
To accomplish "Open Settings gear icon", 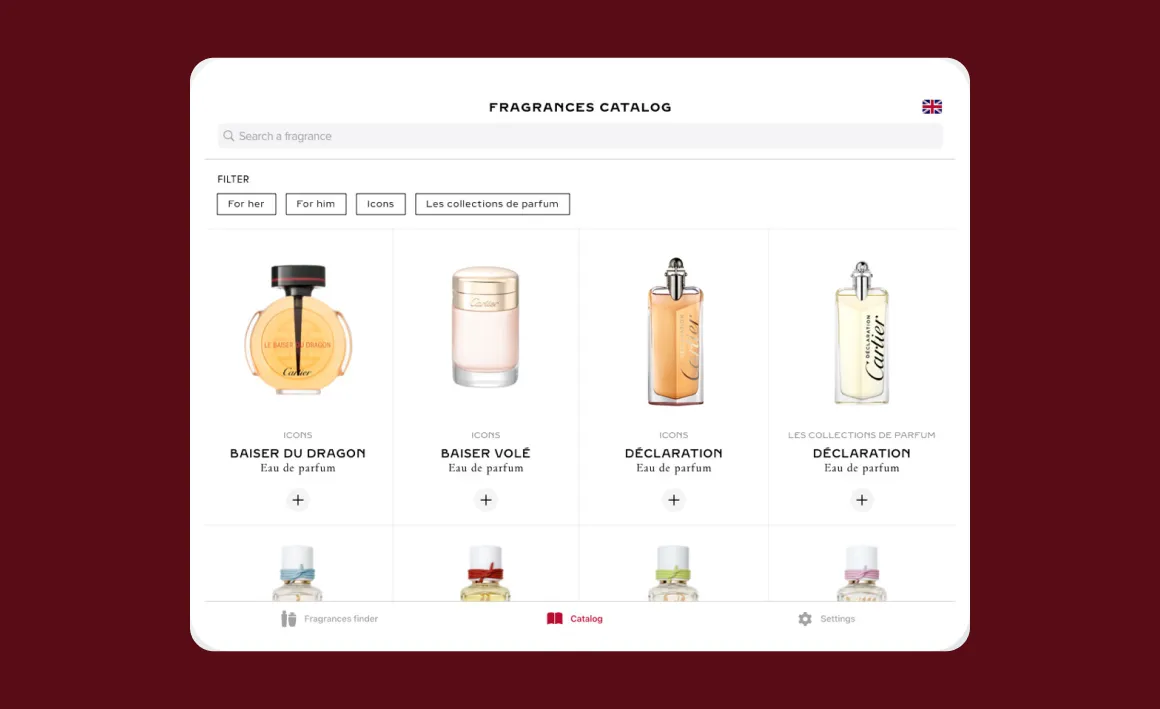I will coord(805,619).
